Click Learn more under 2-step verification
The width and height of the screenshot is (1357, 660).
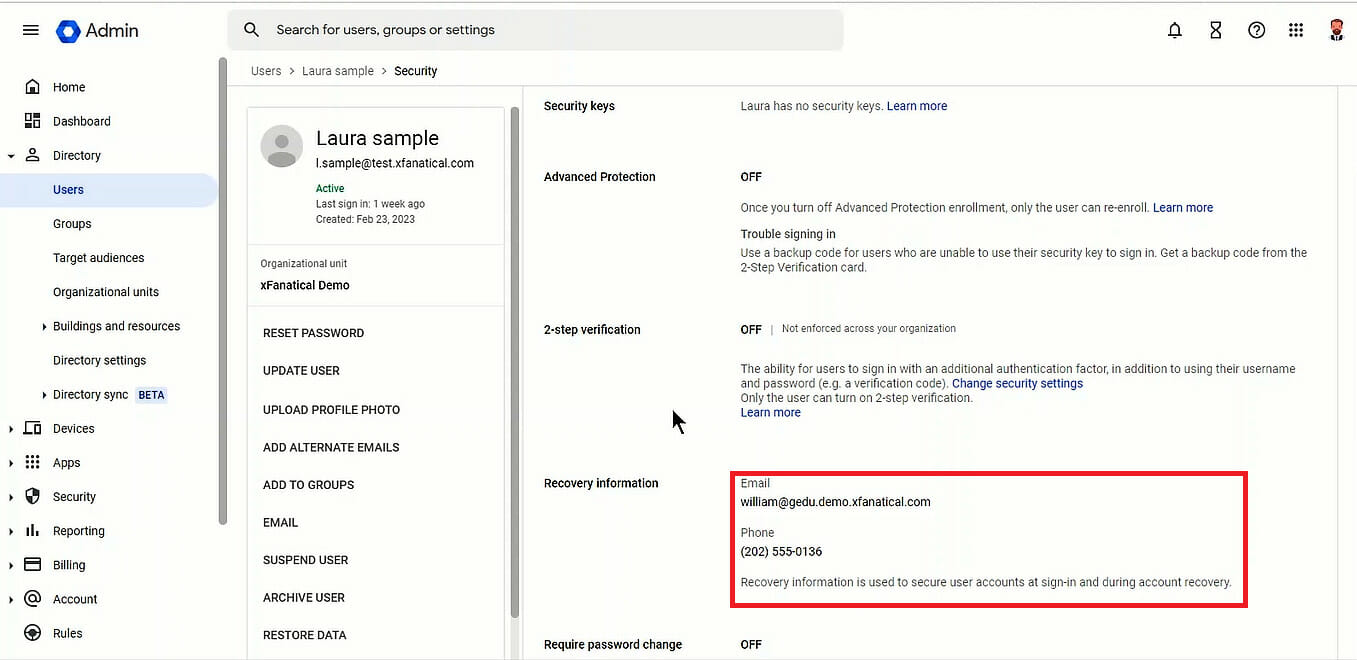(x=770, y=412)
